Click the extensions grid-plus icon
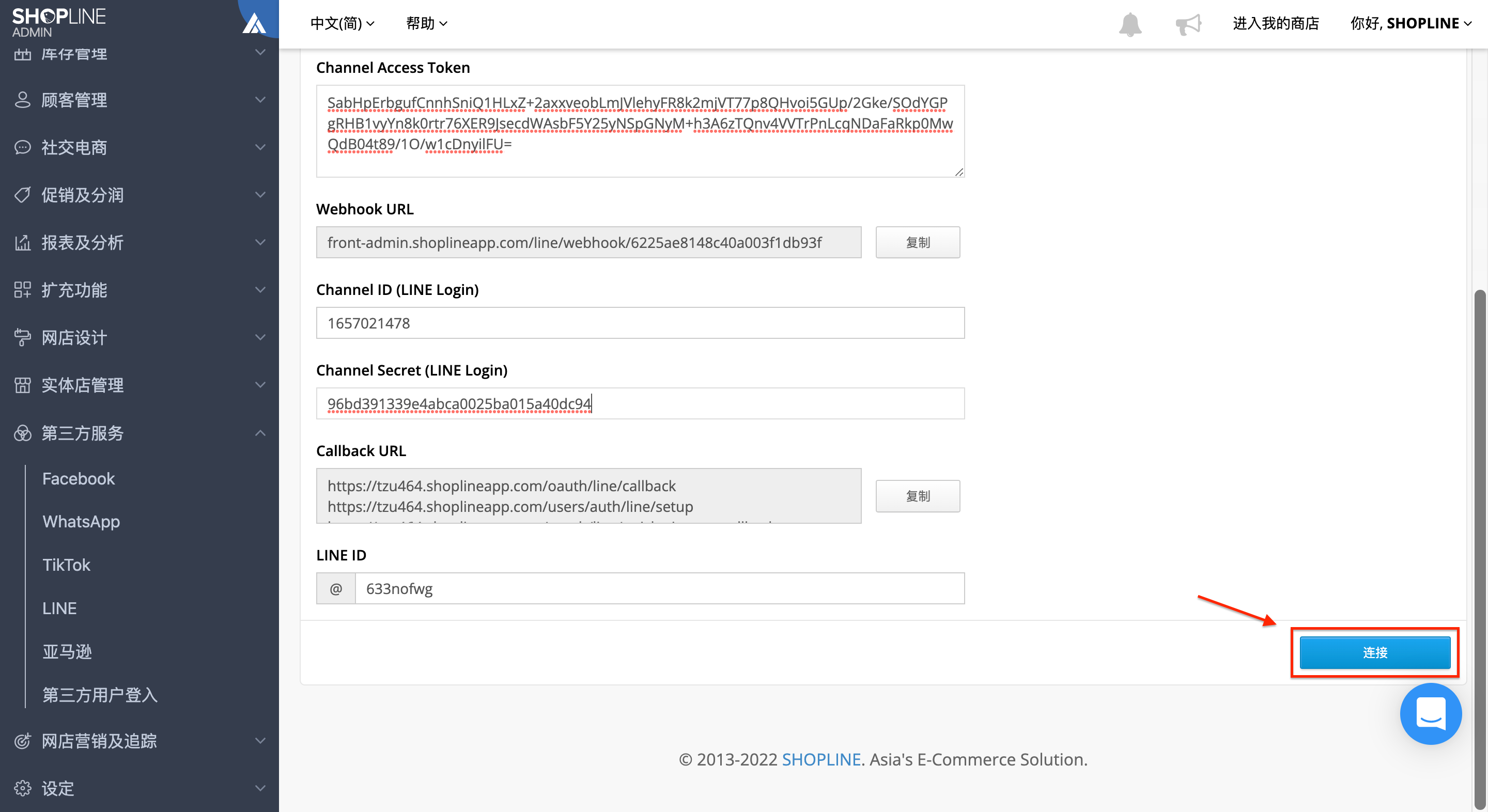Viewport: 1488px width, 812px height. coord(23,290)
